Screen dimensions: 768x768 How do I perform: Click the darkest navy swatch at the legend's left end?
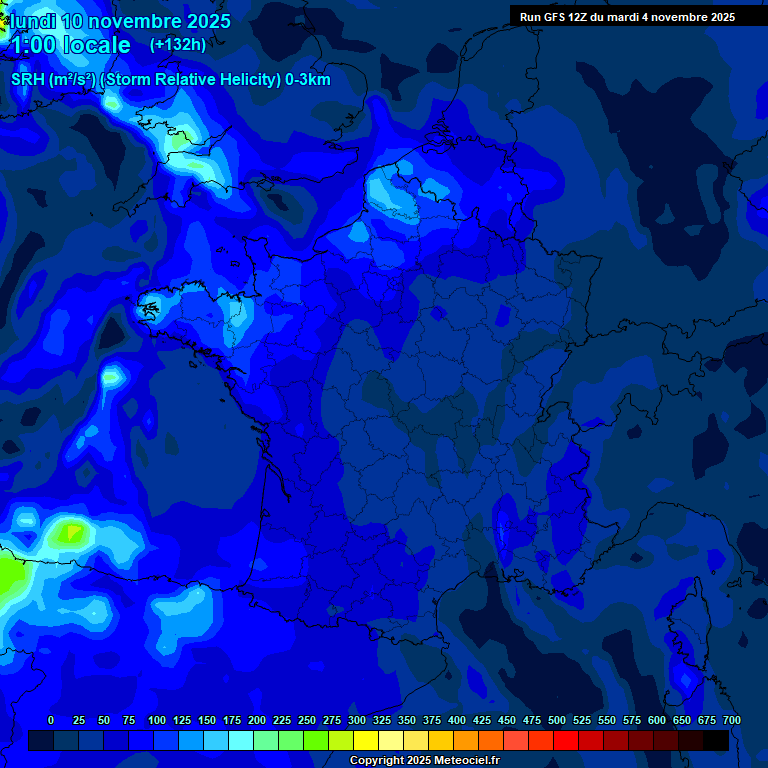41,740
